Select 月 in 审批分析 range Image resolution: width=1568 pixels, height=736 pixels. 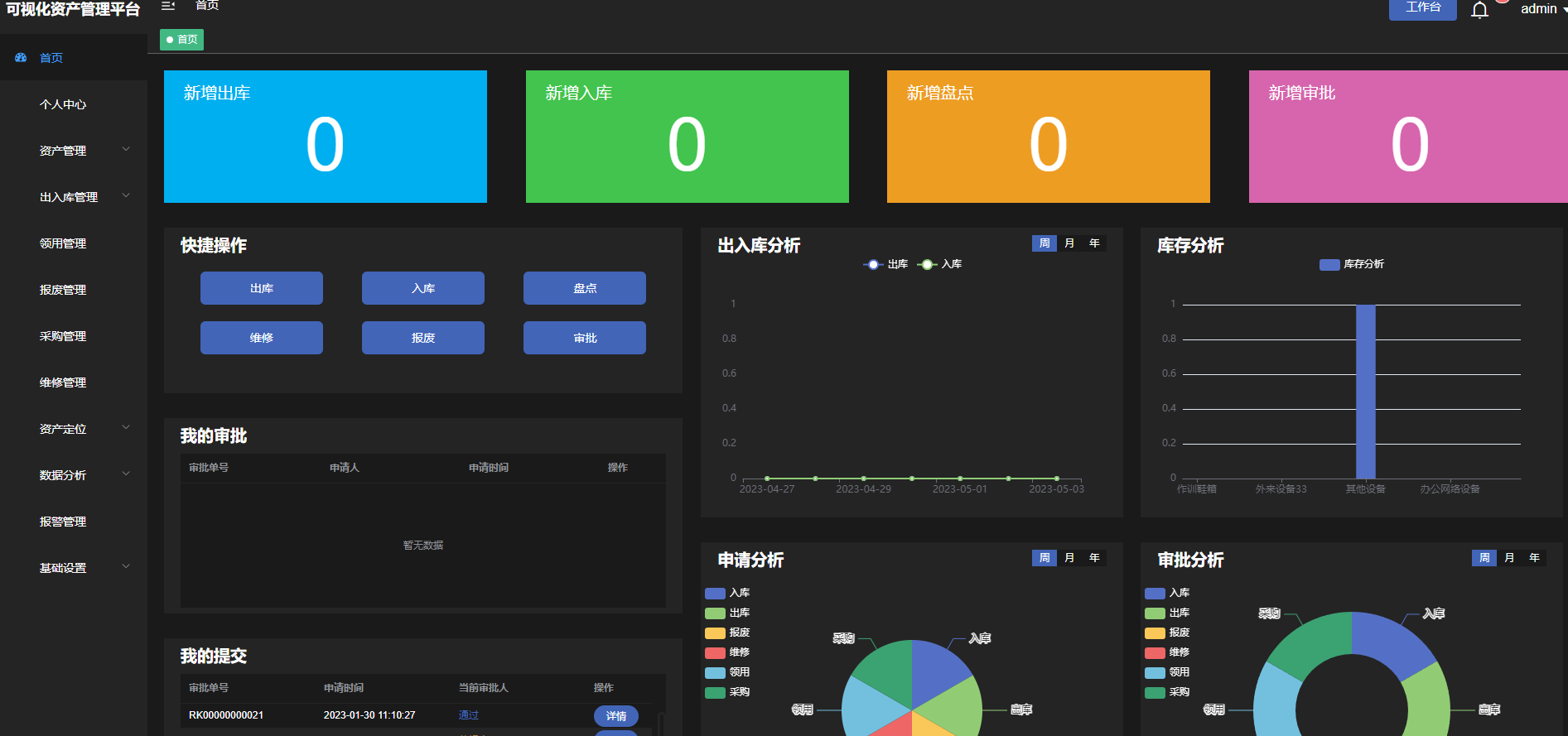1509,558
